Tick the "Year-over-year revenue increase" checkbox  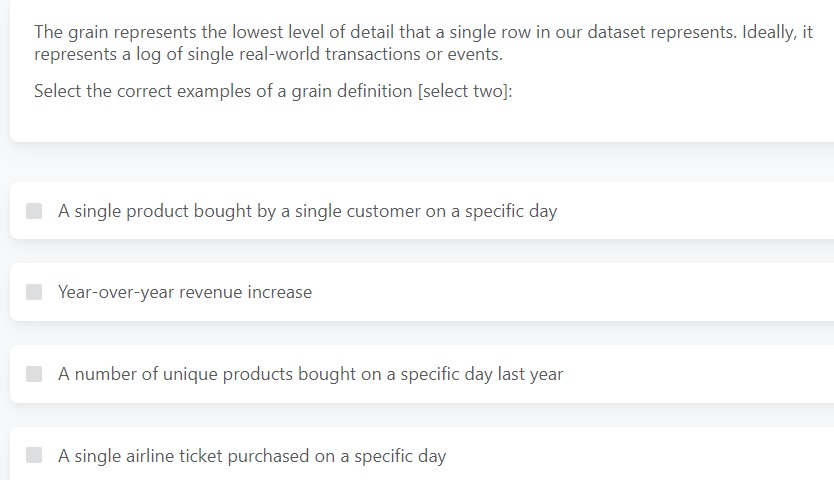point(34,292)
